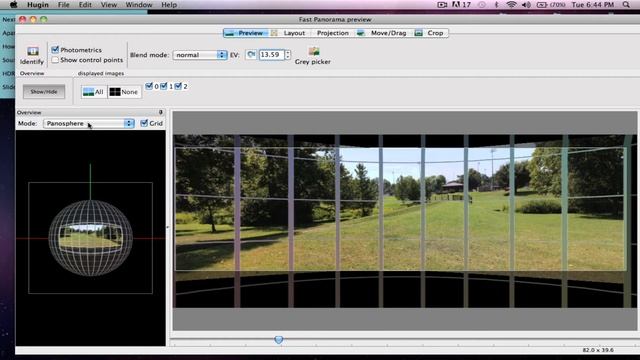The image size is (640, 360).
Task: Open the Window menu
Action: tap(139, 5)
